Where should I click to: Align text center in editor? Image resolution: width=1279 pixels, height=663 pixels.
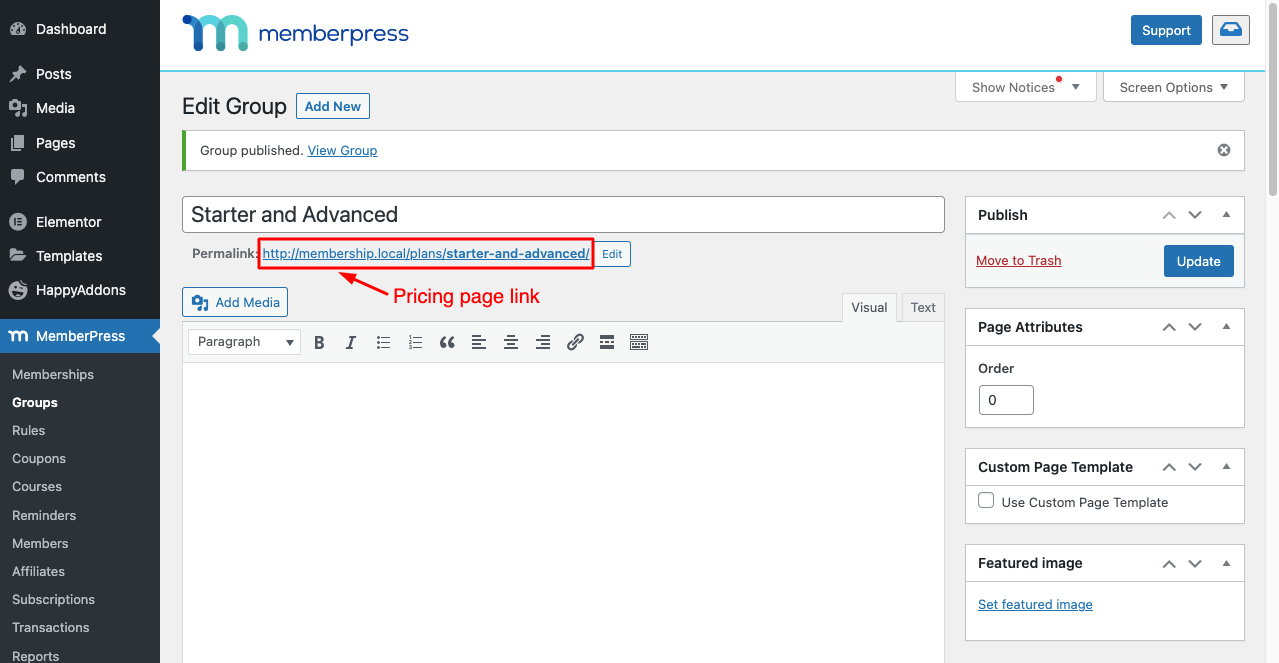coord(511,342)
